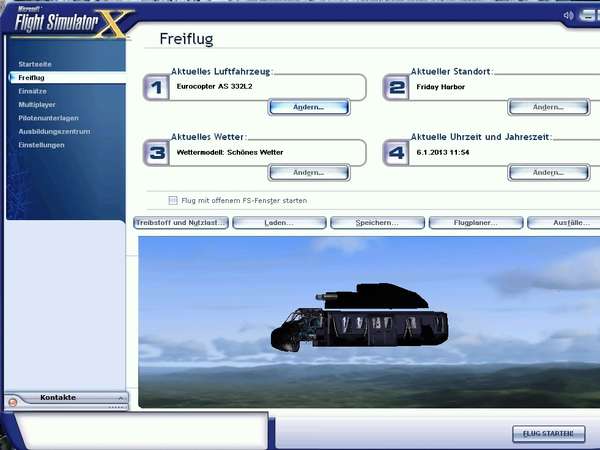Open Pilotenunterlagen in the sidebar
The width and height of the screenshot is (600, 450).
(x=49, y=118)
